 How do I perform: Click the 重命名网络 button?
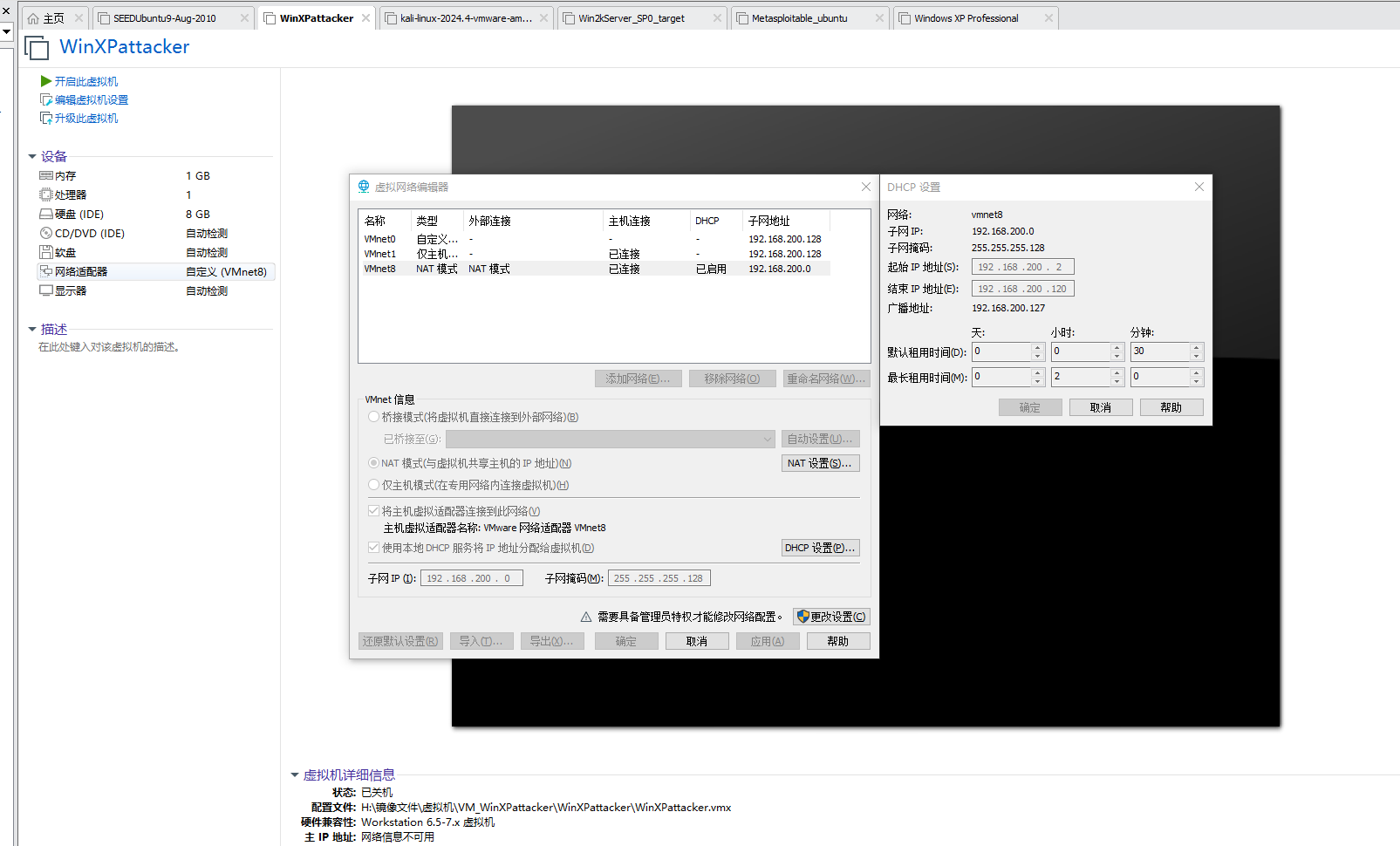tap(826, 379)
